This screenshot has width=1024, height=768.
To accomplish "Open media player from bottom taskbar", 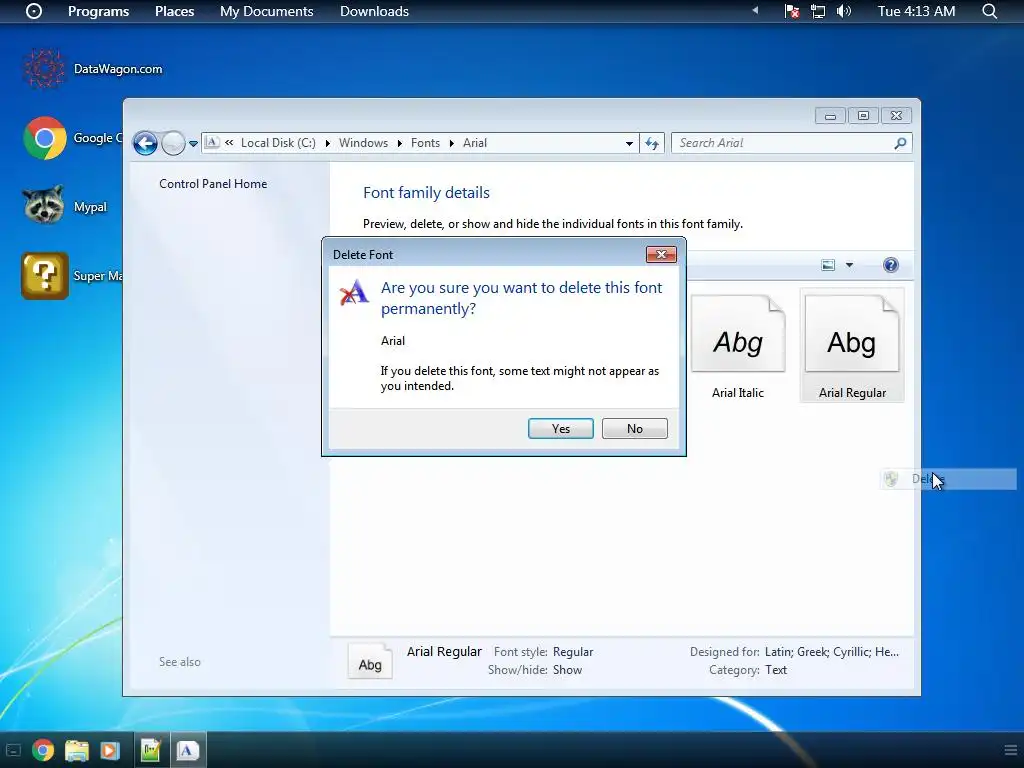I will pos(110,750).
